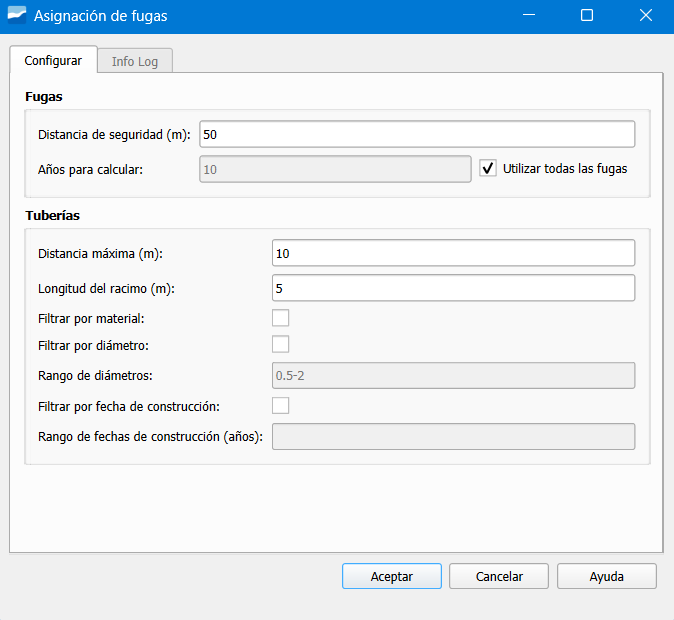Select the Longitud del racimo field
Viewport: 674px width, 620px height.
[453, 288]
